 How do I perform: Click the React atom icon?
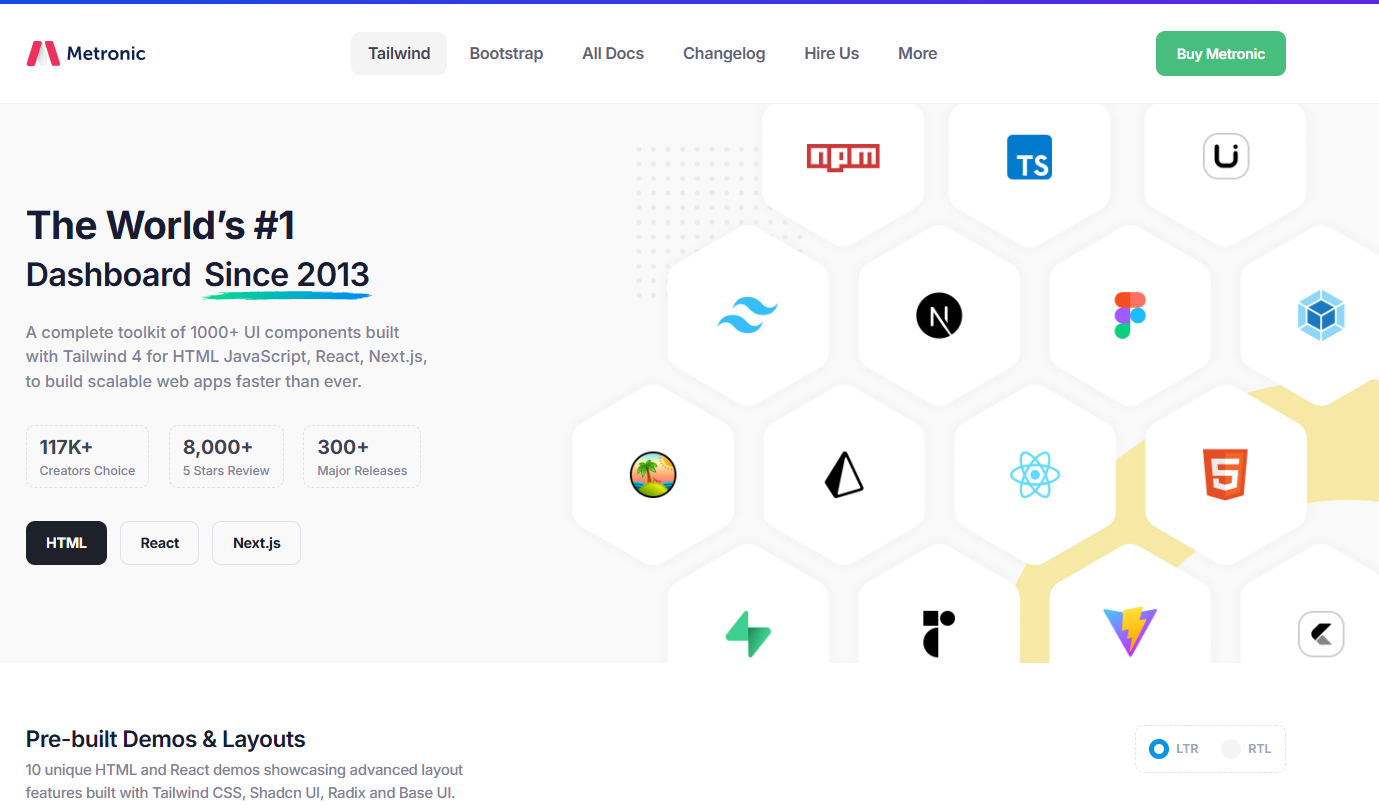point(1035,475)
